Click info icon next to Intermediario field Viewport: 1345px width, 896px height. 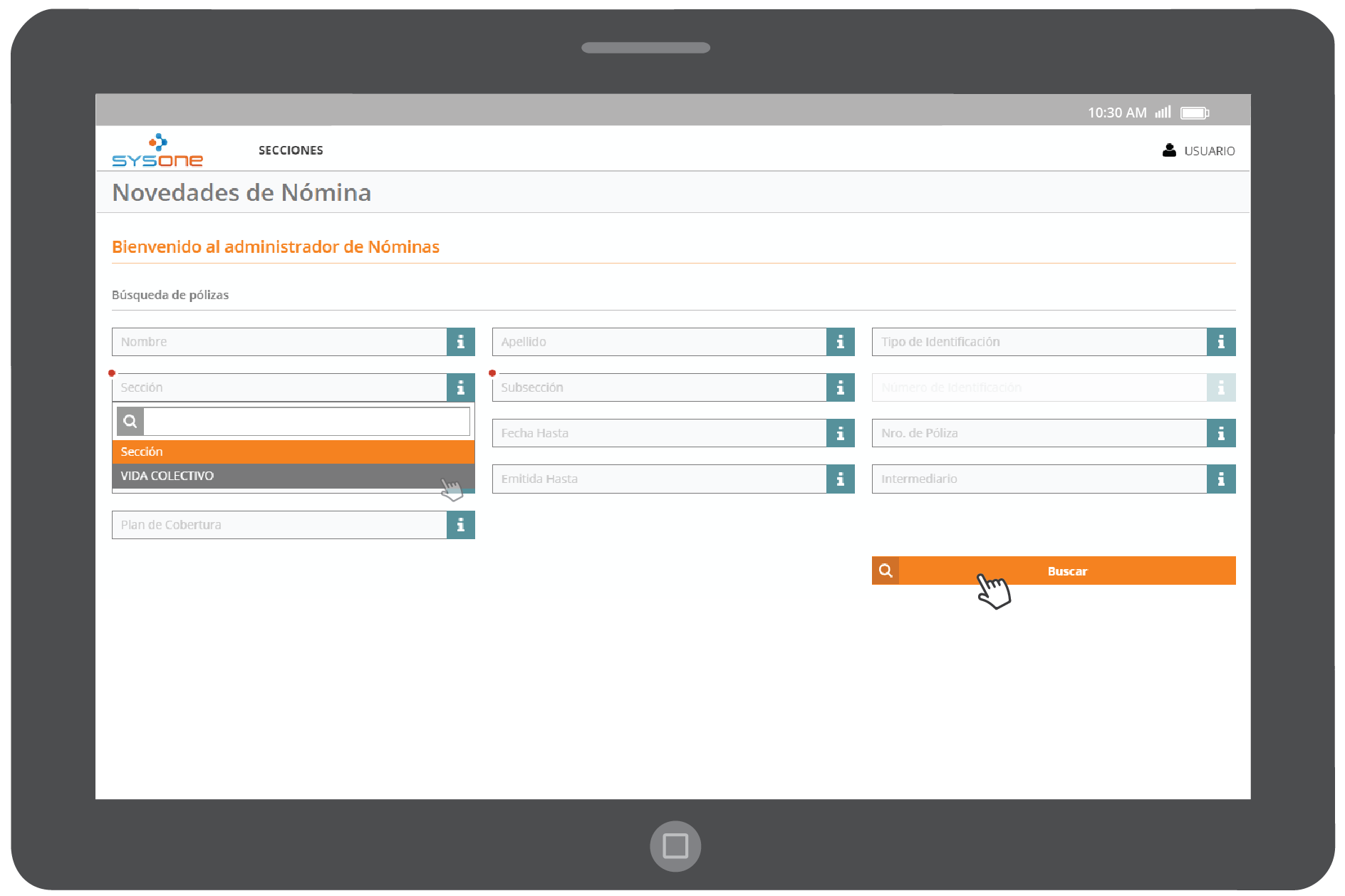(1220, 479)
